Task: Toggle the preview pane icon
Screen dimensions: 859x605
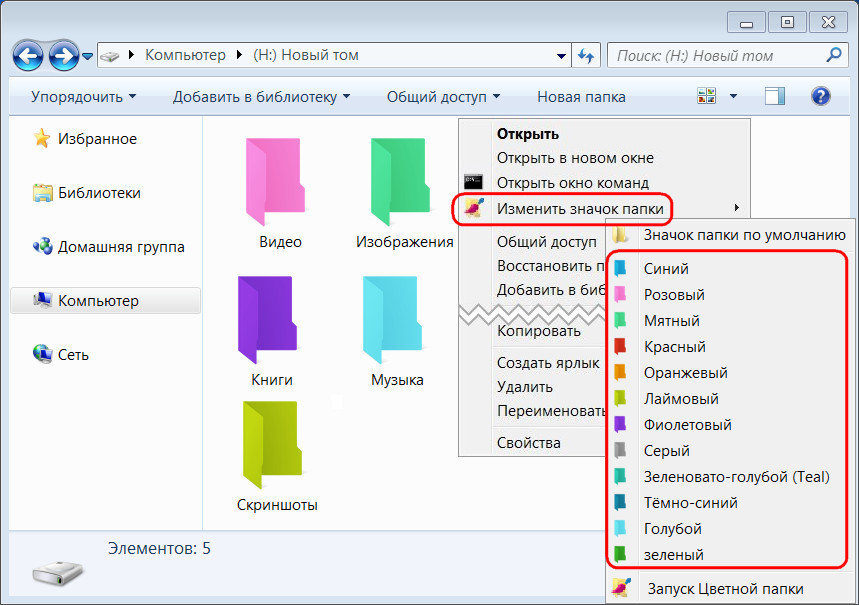Action: [x=775, y=96]
